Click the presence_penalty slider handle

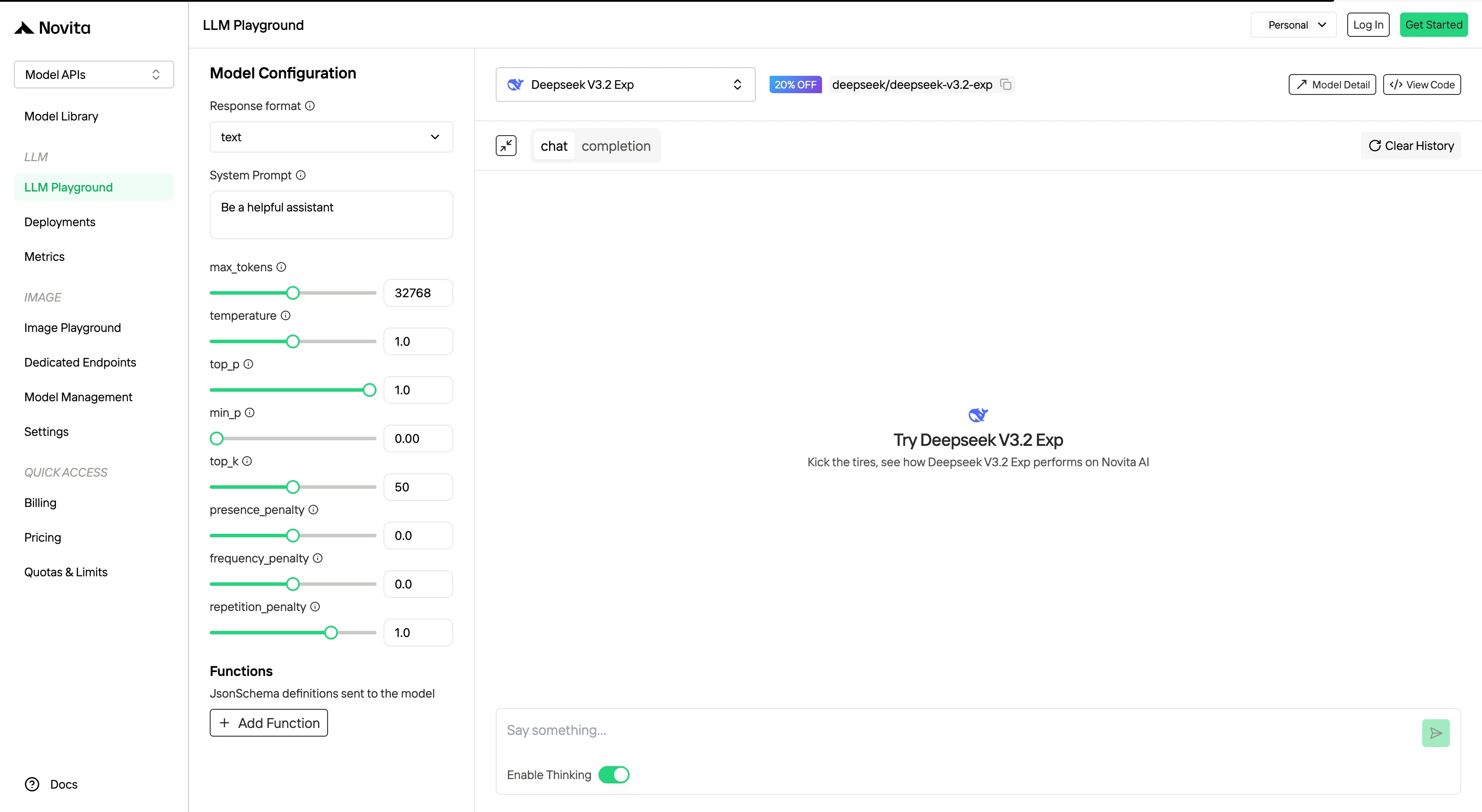pos(293,536)
